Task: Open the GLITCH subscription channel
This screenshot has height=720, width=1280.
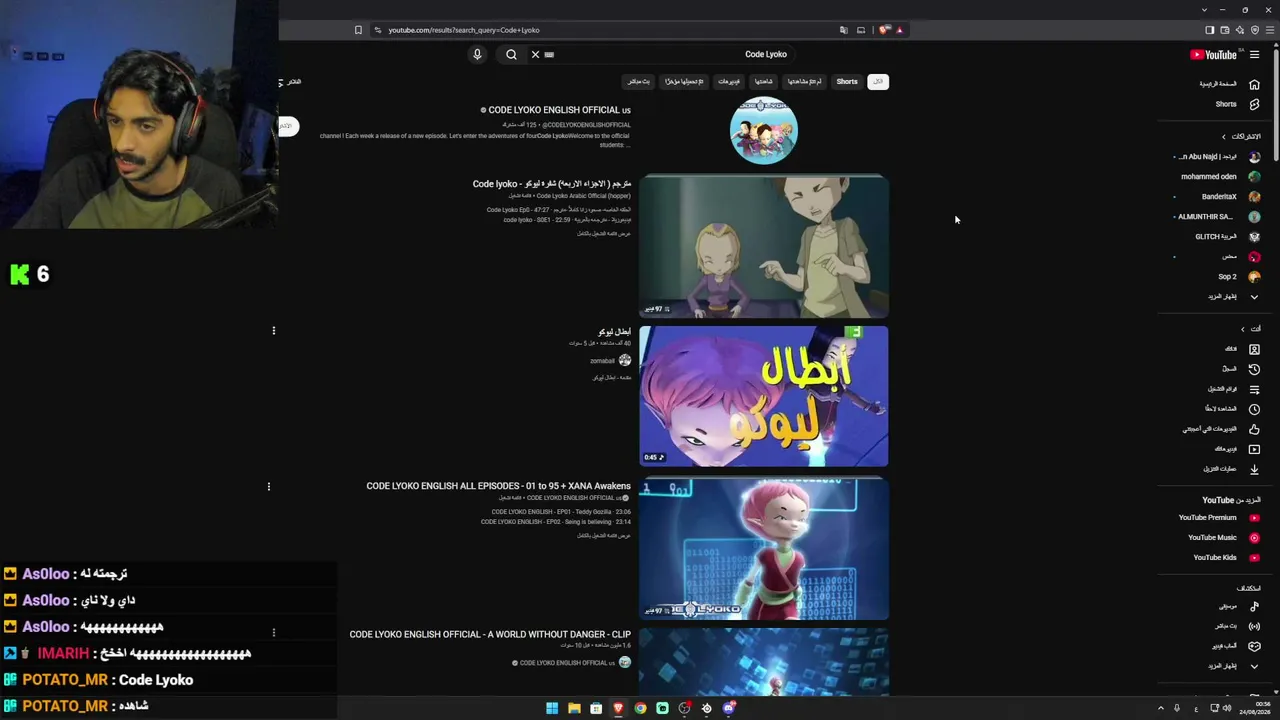Action: pos(1227,237)
